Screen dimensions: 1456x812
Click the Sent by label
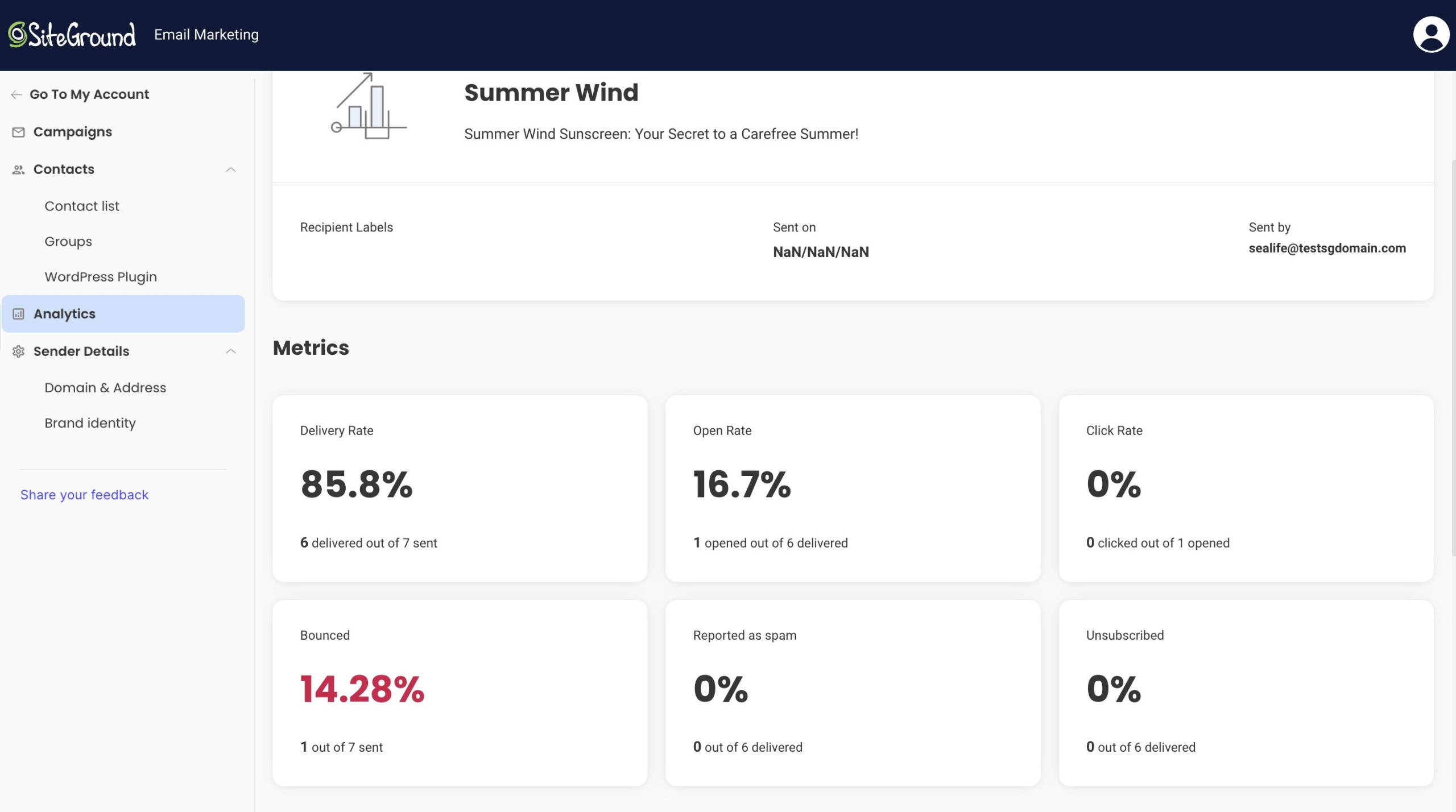(x=1269, y=227)
